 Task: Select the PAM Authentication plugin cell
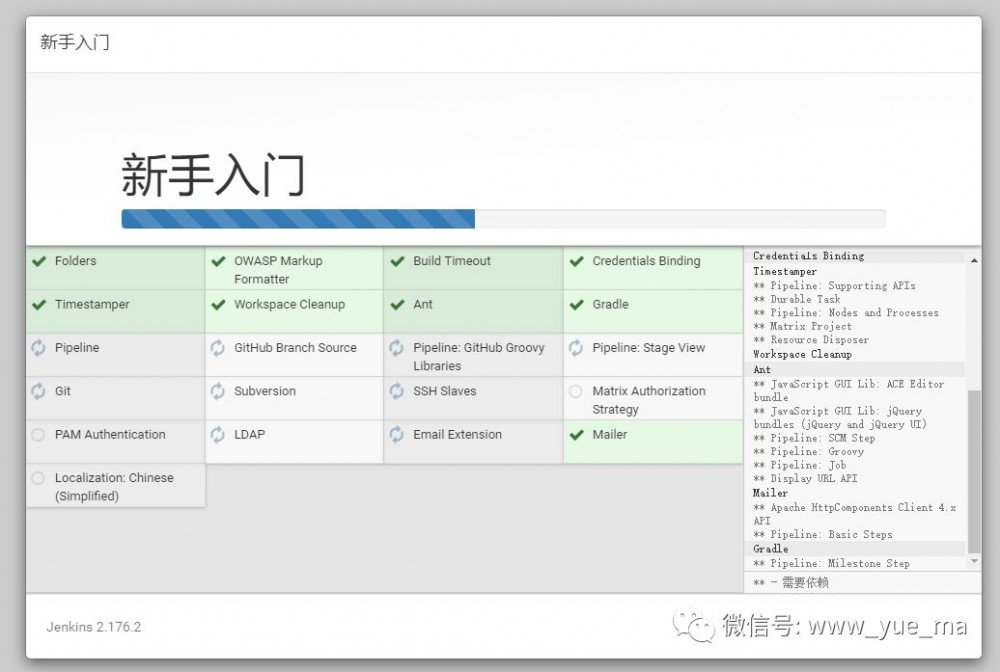tap(108, 435)
